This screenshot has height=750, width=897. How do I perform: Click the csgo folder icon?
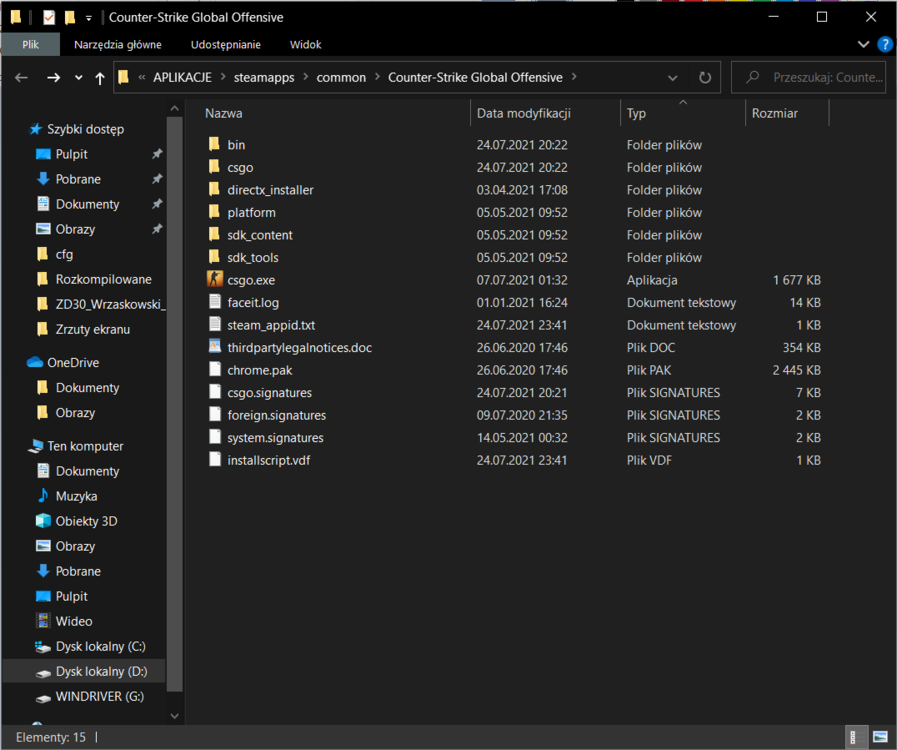[x=215, y=167]
